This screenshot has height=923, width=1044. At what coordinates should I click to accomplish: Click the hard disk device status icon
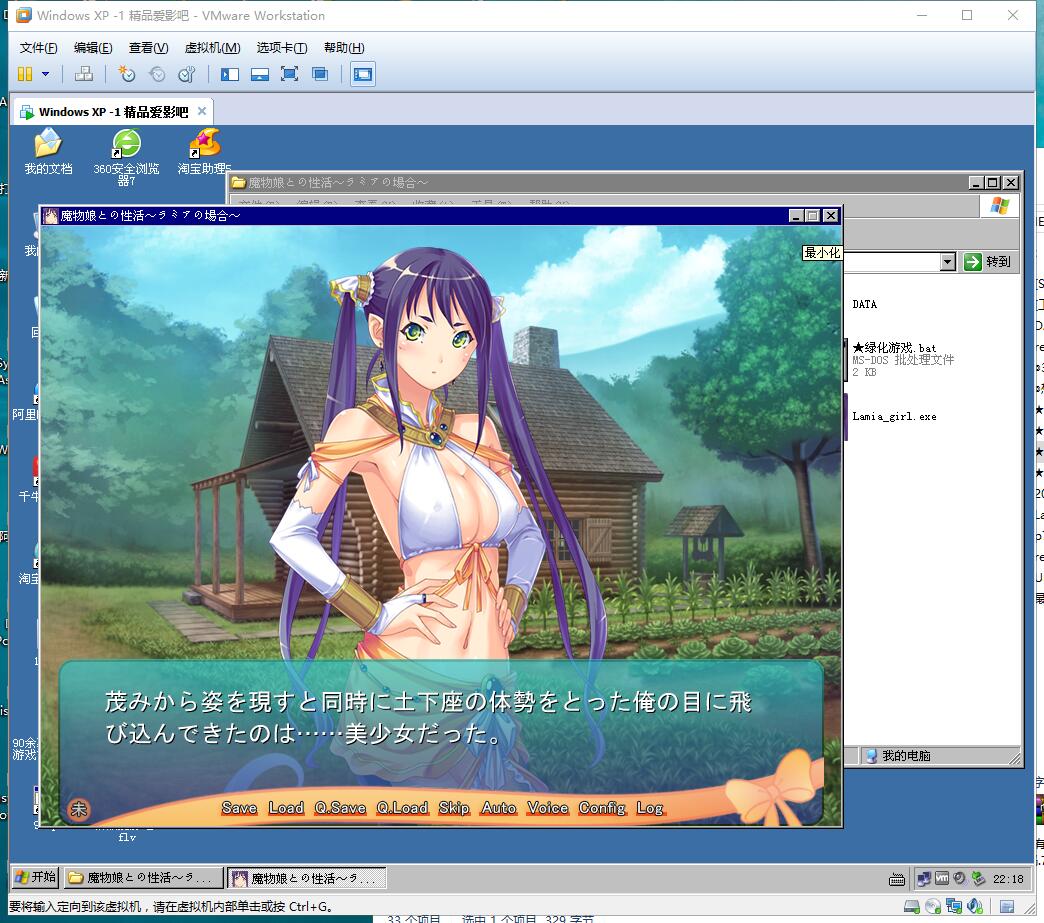912,906
